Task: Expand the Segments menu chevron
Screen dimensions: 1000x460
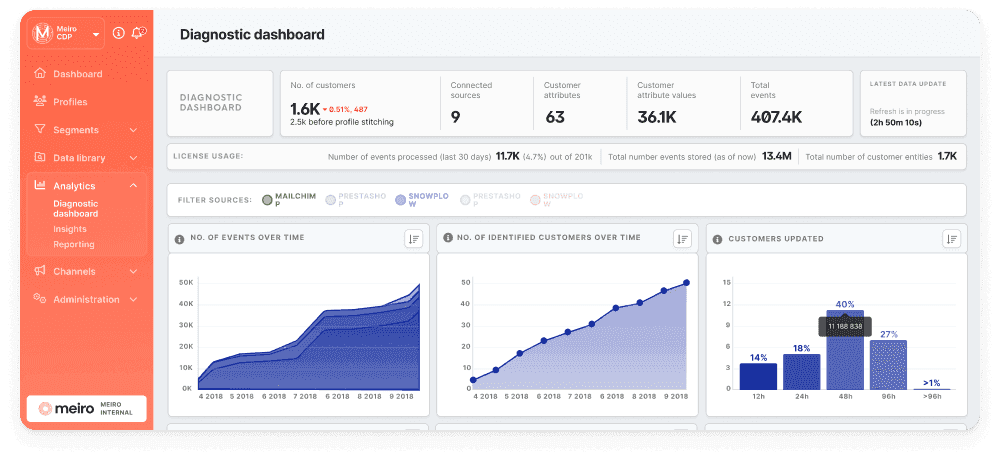Action: point(133,130)
